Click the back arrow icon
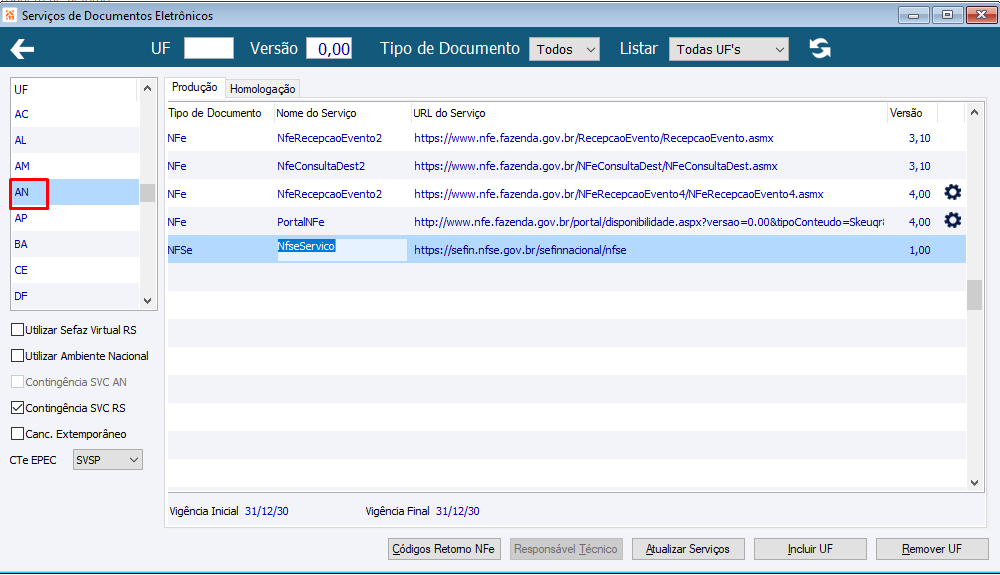Viewport: 1000px width, 575px height. click(x=22, y=49)
